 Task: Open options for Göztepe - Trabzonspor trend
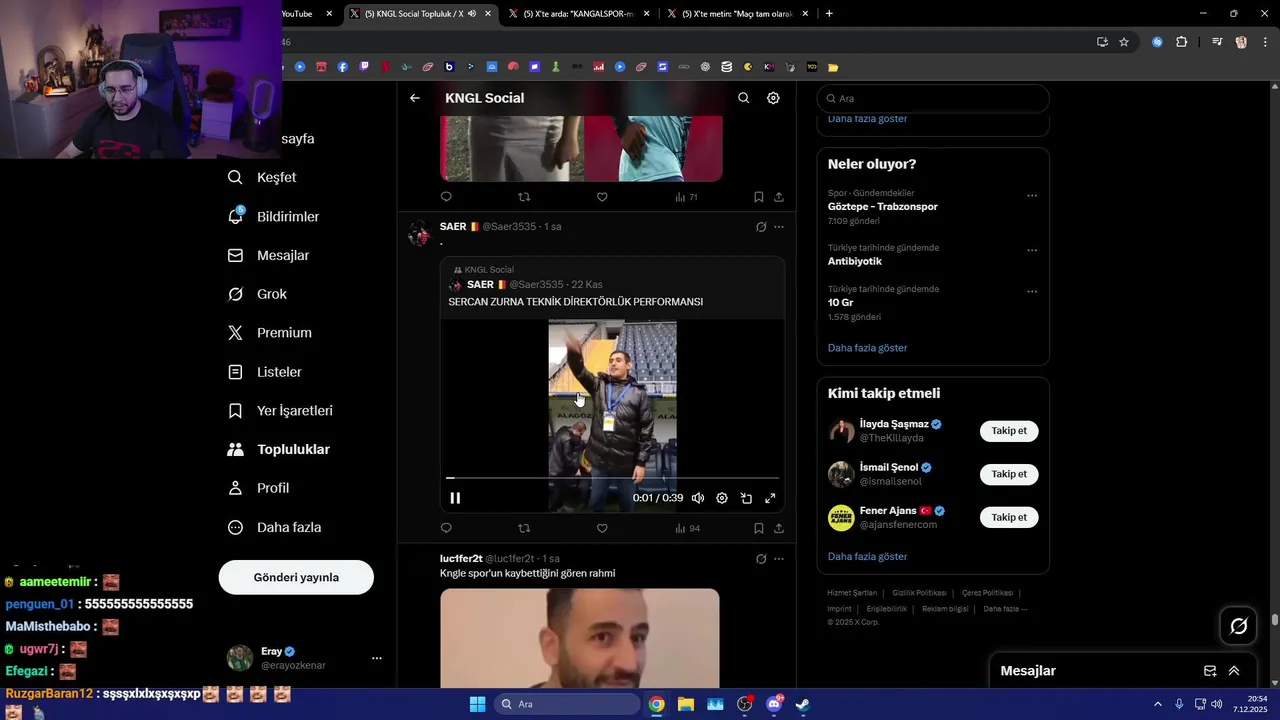1032,196
